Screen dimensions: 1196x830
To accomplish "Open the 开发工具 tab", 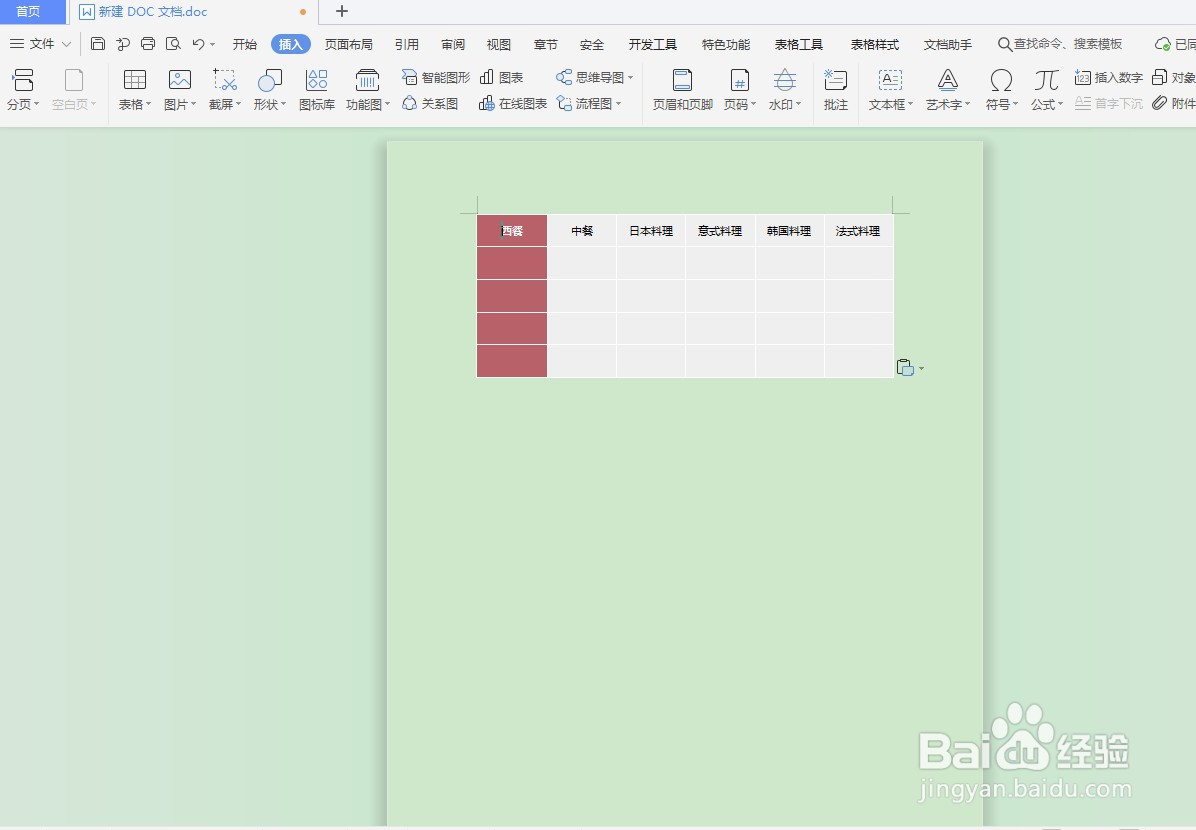I will 653,44.
